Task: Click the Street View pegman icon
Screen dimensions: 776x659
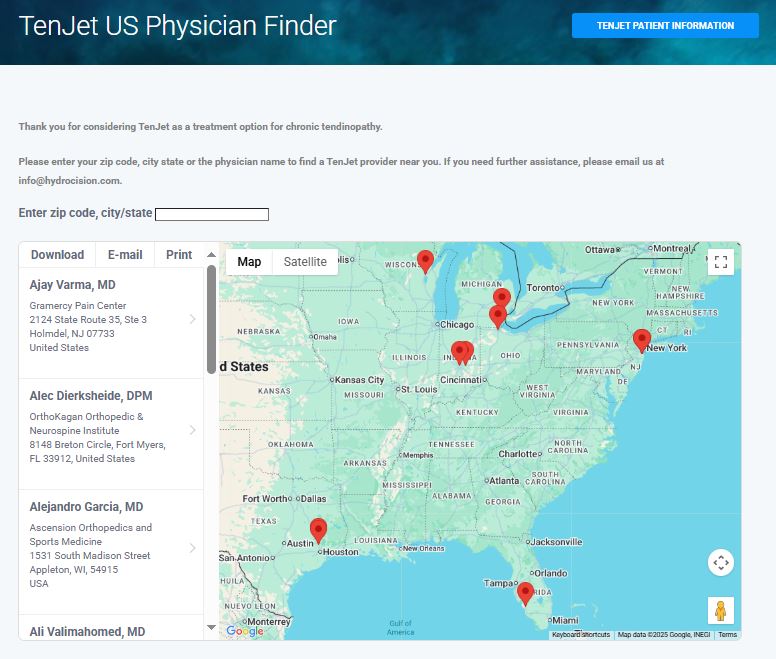Action: tap(721, 611)
